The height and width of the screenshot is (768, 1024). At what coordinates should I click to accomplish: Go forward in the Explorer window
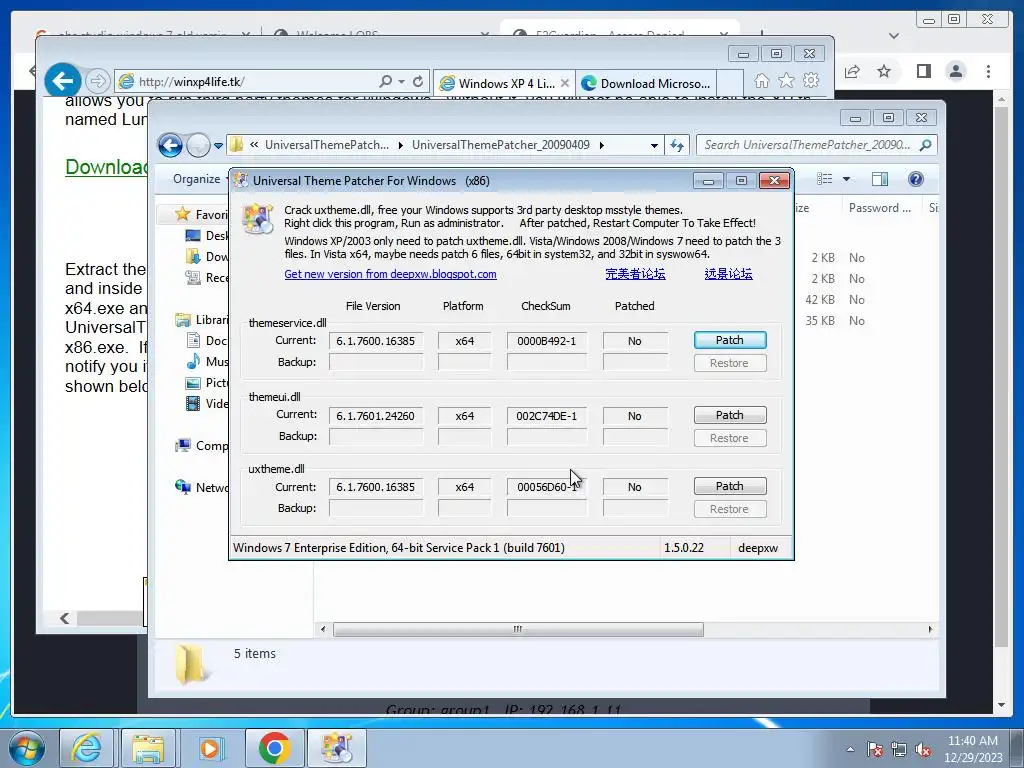pos(198,145)
